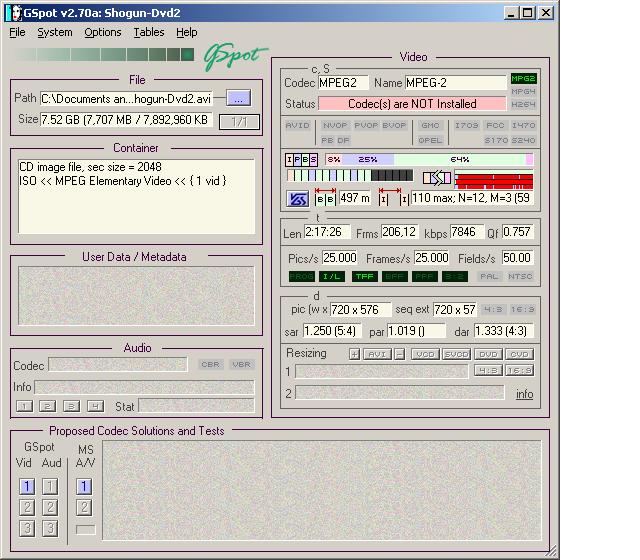Viewport: 640px width, 560px height.
Task: Click the AVI resizing button
Action: tap(377, 354)
